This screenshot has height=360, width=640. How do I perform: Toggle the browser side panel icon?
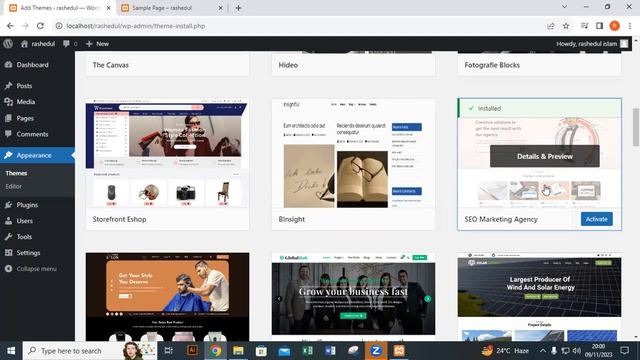click(599, 26)
